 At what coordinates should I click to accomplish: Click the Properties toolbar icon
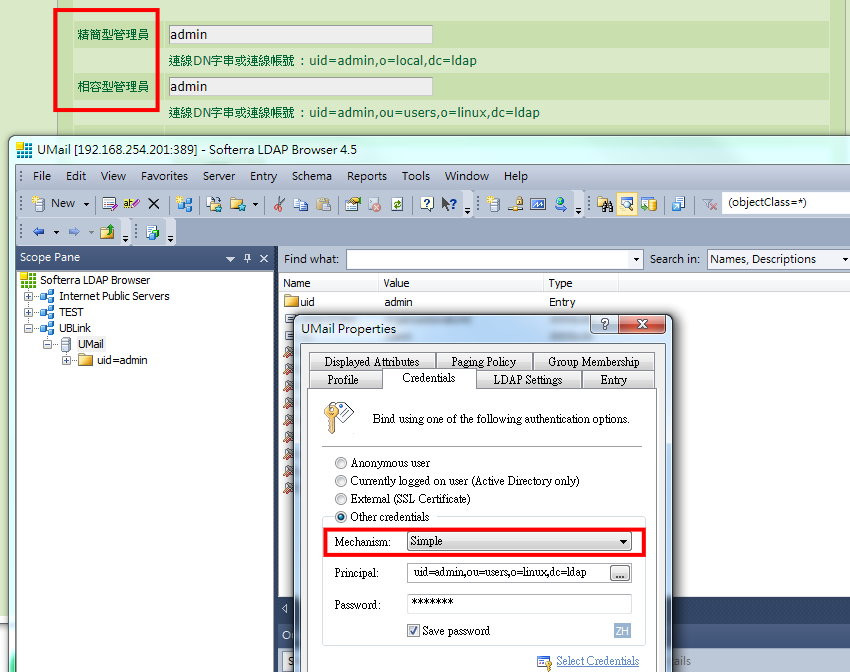point(353,204)
